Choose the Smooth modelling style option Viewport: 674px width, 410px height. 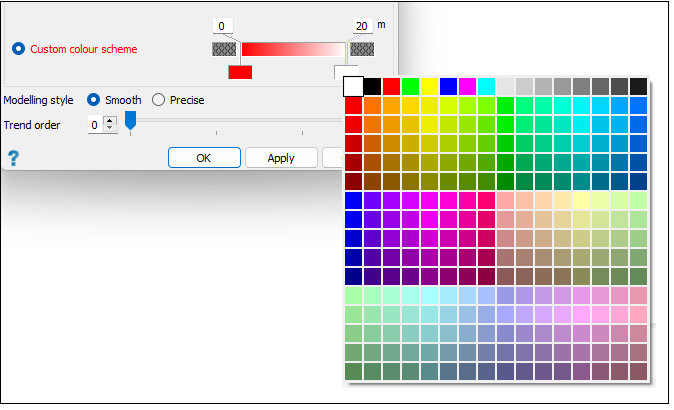point(93,100)
